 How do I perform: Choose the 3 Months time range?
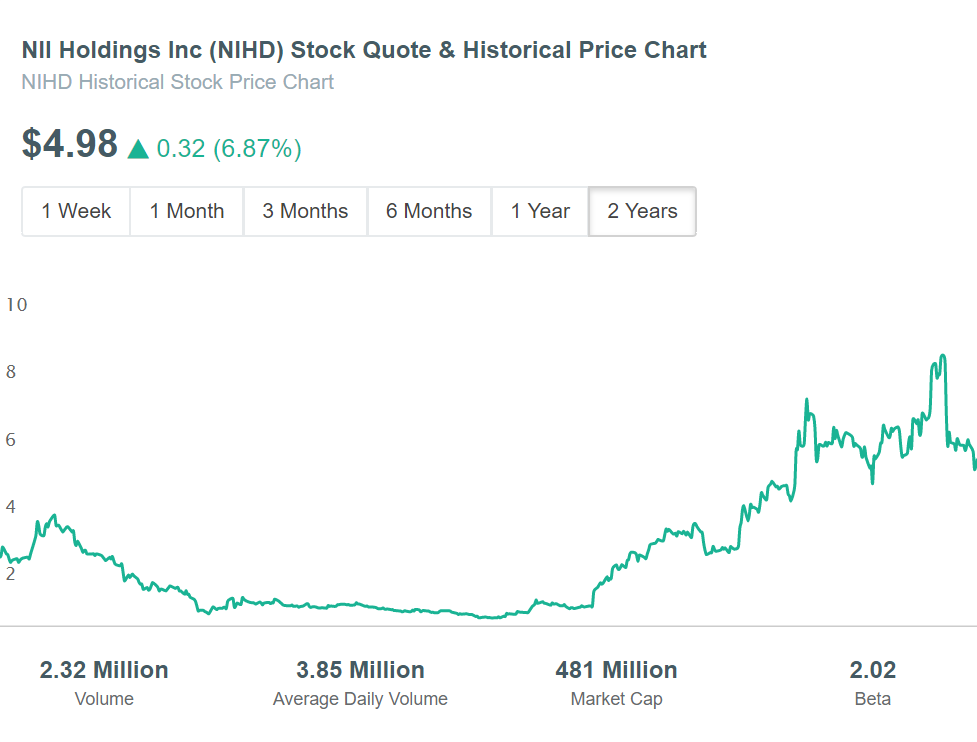[305, 211]
